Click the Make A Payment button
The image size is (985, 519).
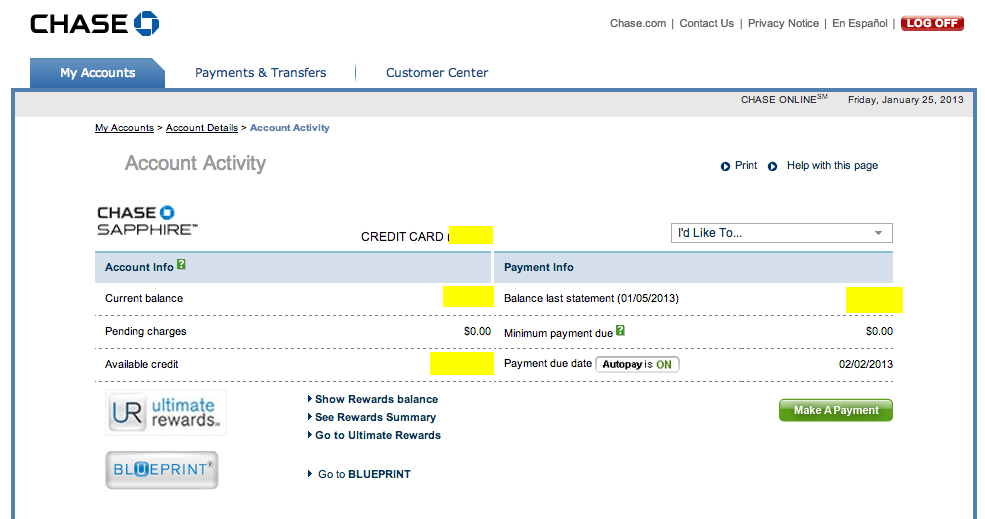pos(835,410)
